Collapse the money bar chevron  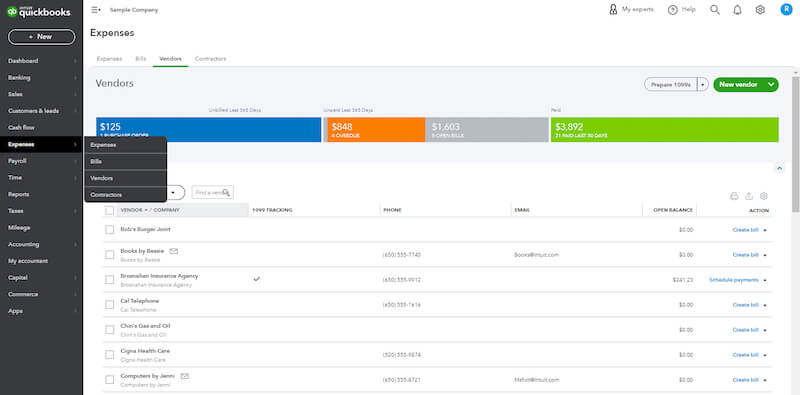pyautogui.click(x=779, y=168)
